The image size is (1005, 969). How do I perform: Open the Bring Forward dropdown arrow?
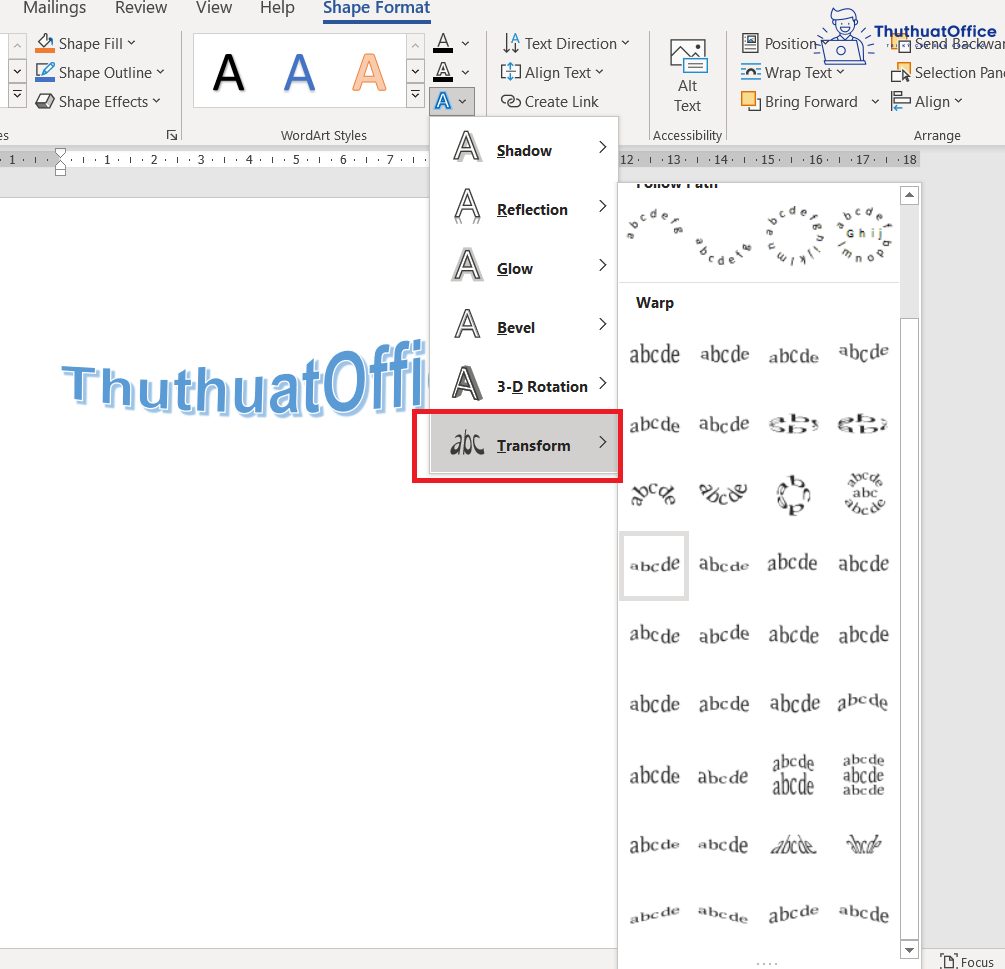coord(875,101)
